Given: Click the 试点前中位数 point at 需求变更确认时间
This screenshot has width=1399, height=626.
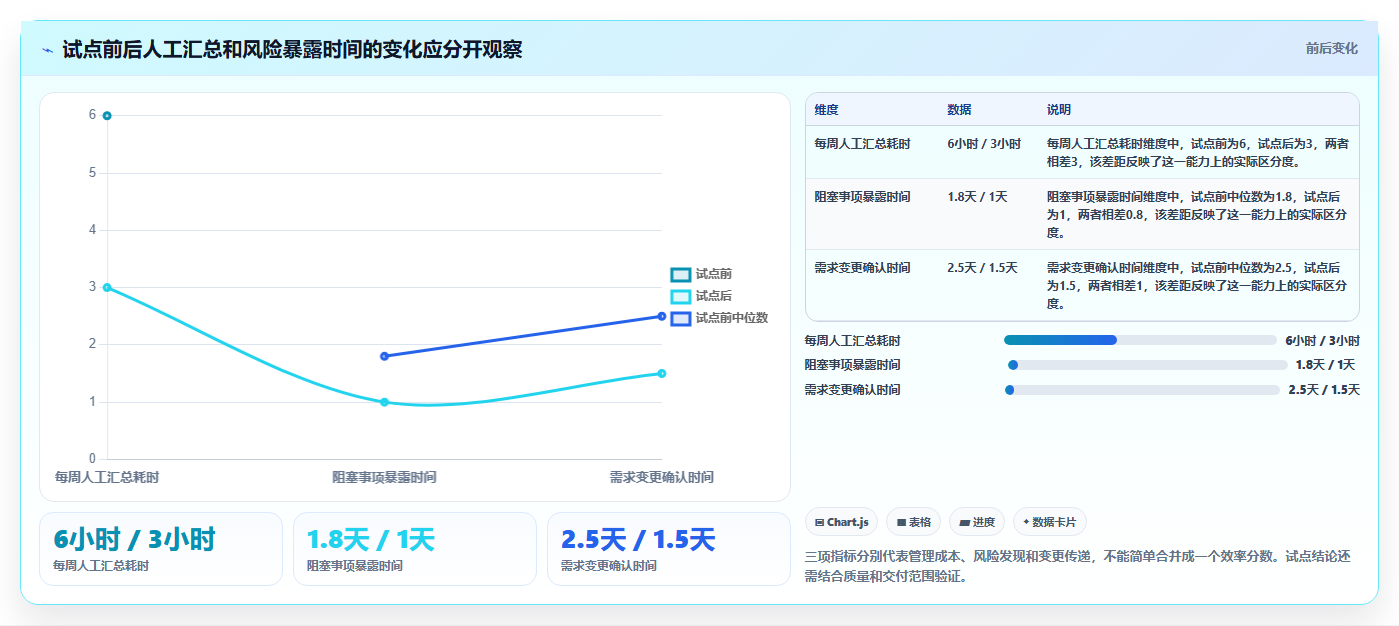Looking at the screenshot, I should [x=662, y=316].
